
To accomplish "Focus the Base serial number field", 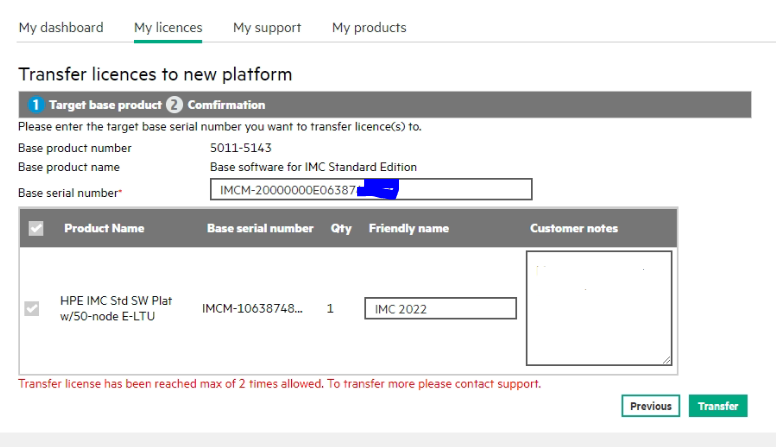I will click(x=371, y=190).
